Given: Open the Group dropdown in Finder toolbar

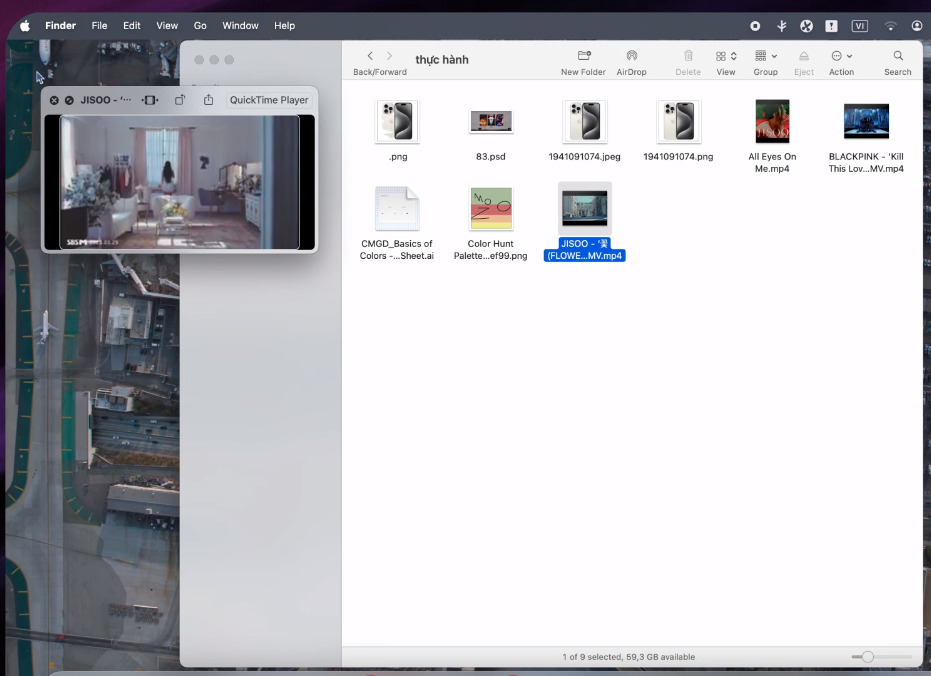Looking at the screenshot, I should tap(766, 56).
